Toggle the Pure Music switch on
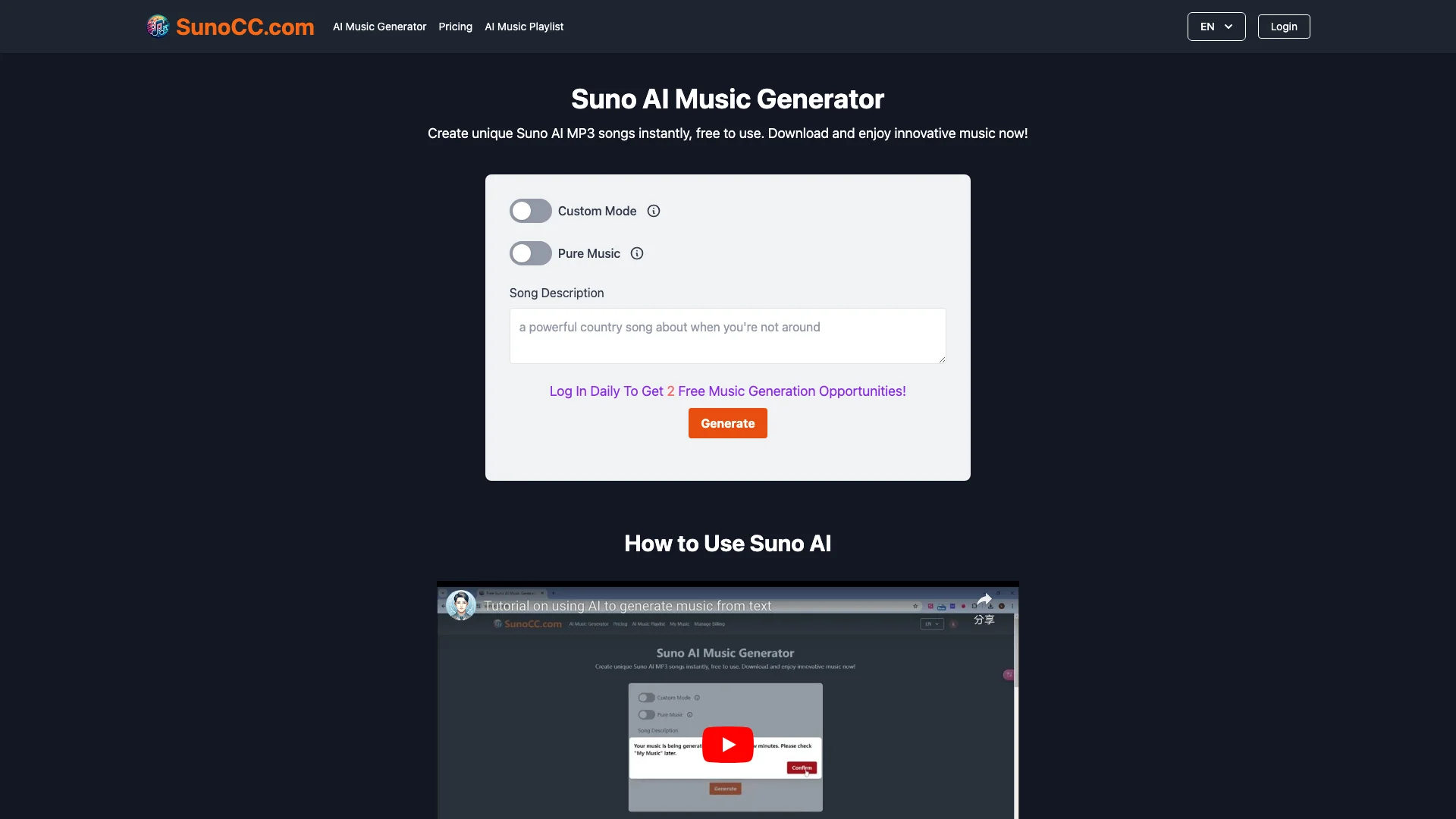Image resolution: width=1456 pixels, height=819 pixels. click(x=529, y=253)
